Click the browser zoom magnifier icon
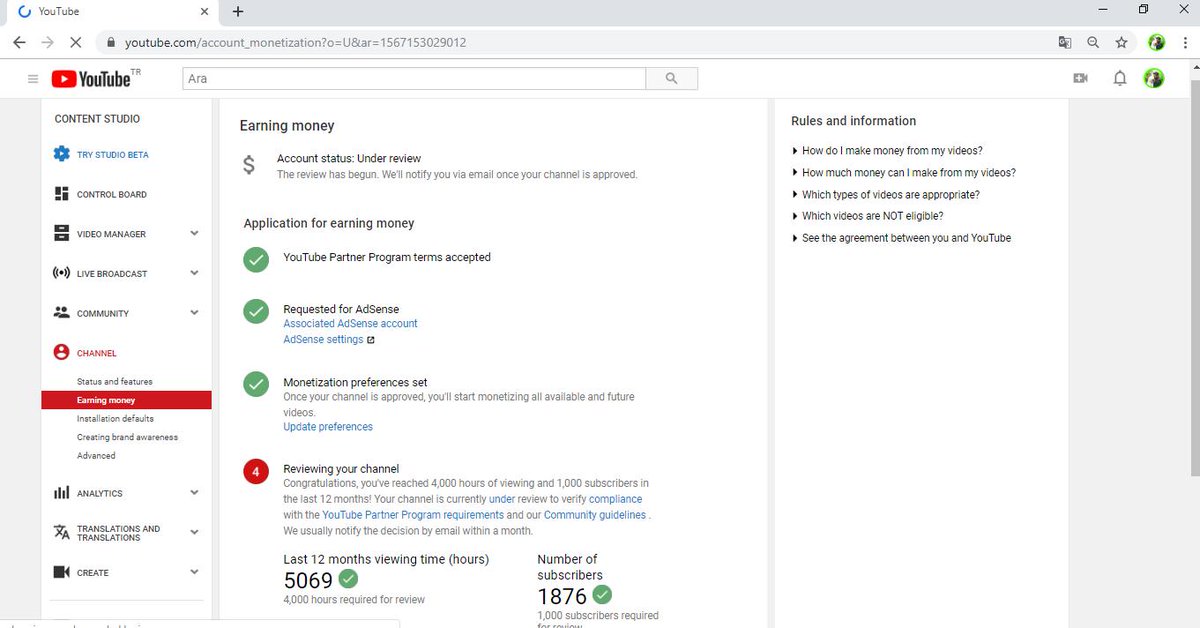 click(1093, 43)
